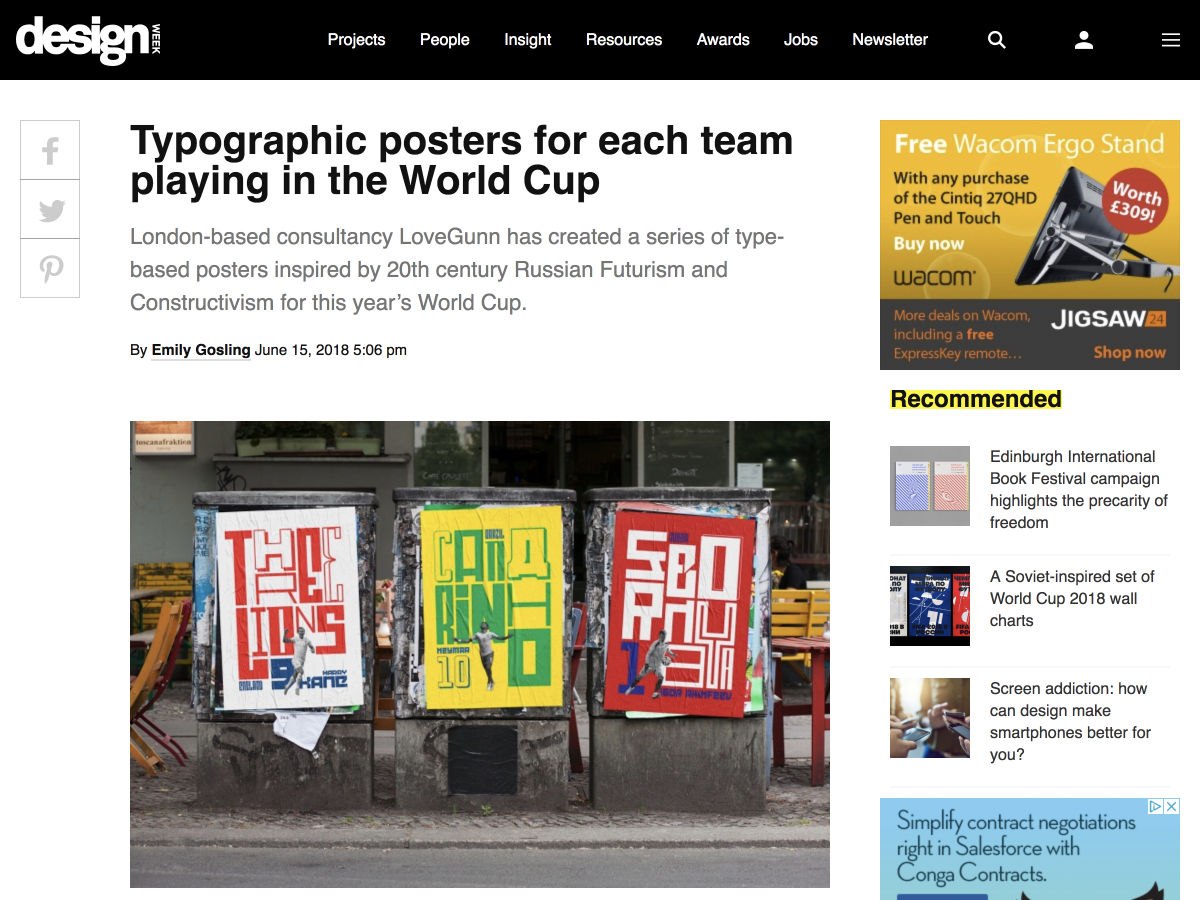Read Screen addiction smartphones article
The height and width of the screenshot is (900, 1200).
[1070, 721]
